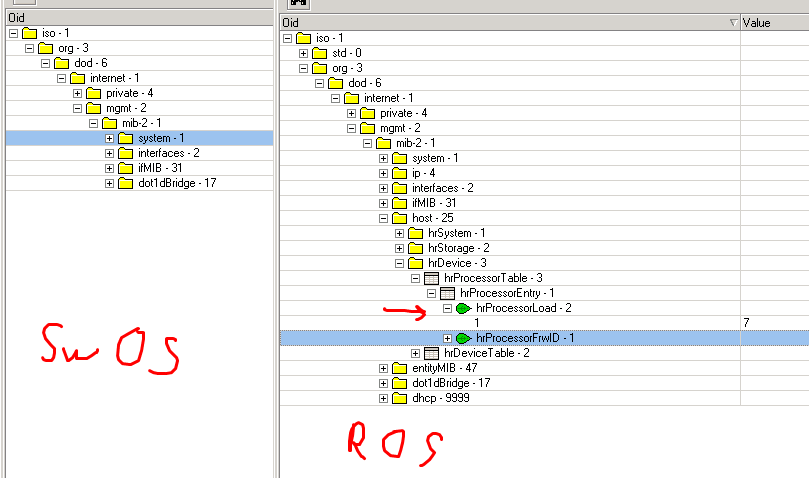Collapse hrProcessorEntry - 1 node
The width and height of the screenshot is (809, 478).
(431, 293)
